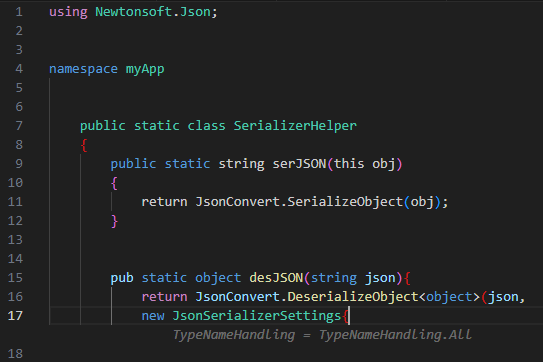This screenshot has height=362, width=543.
Task: Click the serJSON method name
Action: (x=299, y=164)
